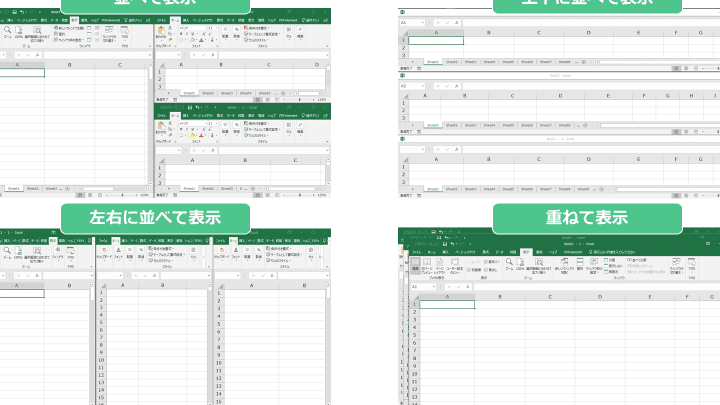Open Freeze Panes dropdown in cascaded front window

(x=594, y=266)
